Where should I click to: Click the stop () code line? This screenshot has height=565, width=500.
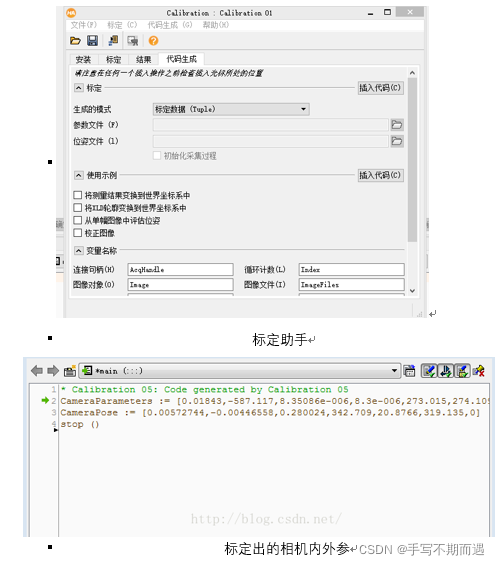pyautogui.click(x=80, y=424)
